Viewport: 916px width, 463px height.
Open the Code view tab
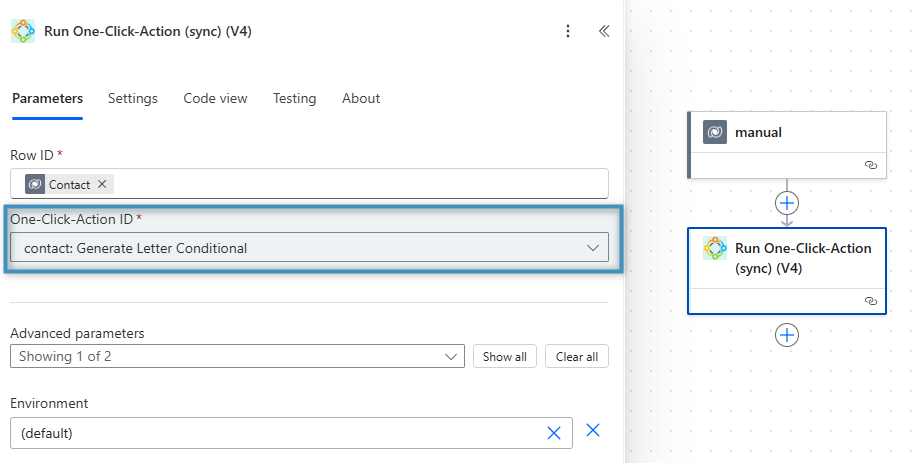coord(215,98)
